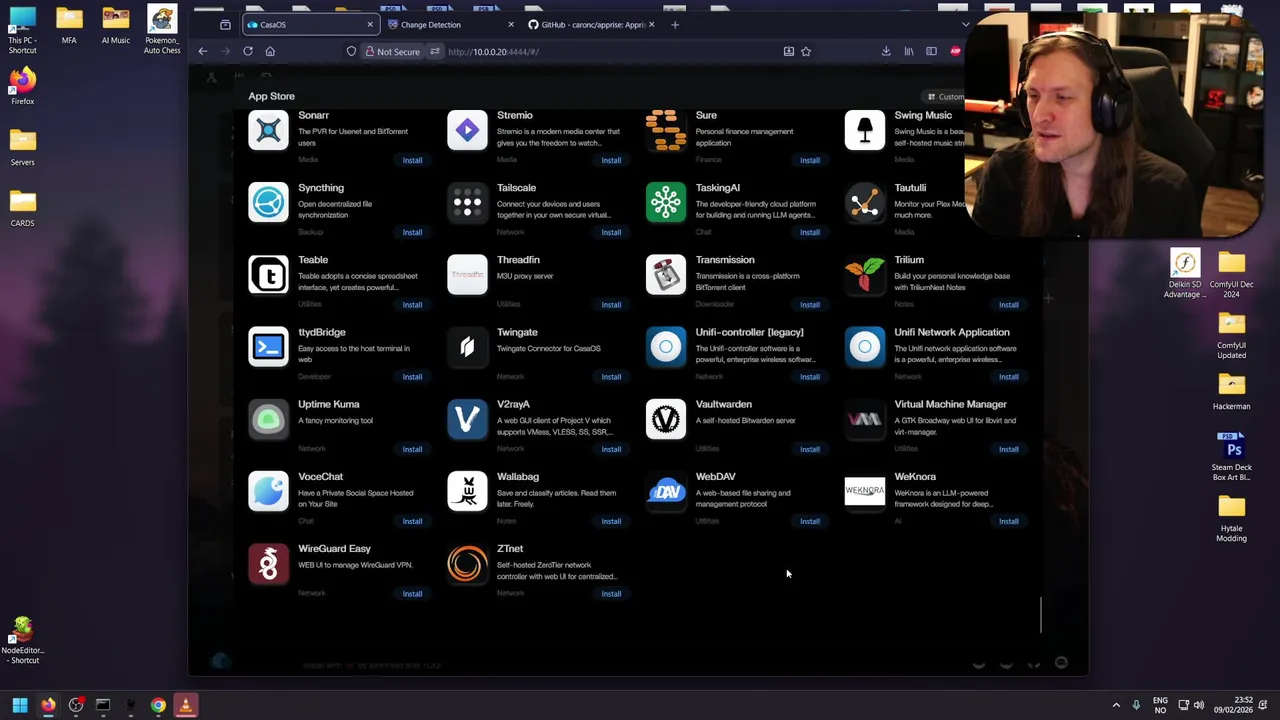Image resolution: width=1280 pixels, height=720 pixels.
Task: Open the WireGuard Easy app icon
Action: click(268, 563)
